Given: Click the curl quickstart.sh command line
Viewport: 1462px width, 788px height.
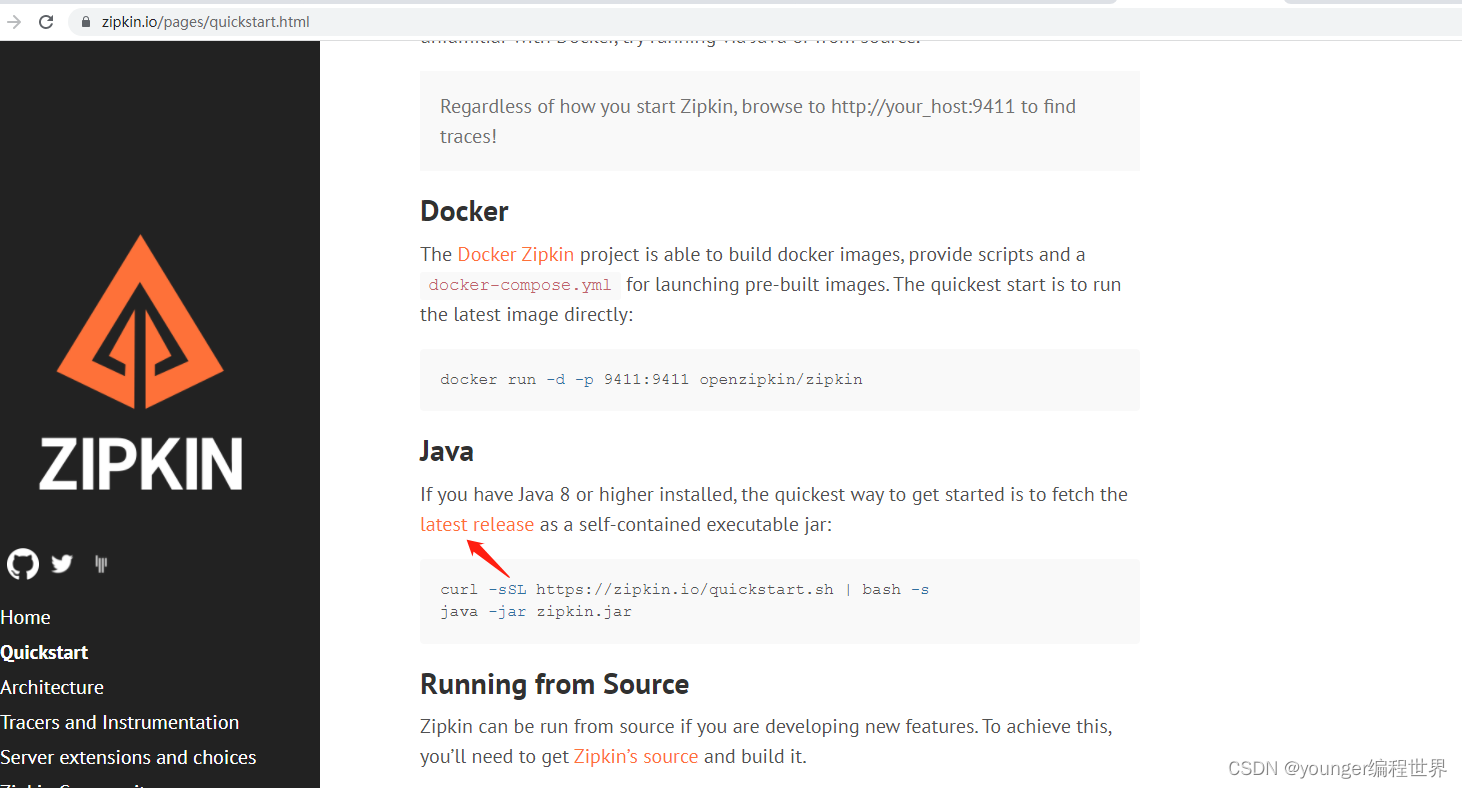Looking at the screenshot, I should coord(685,589).
